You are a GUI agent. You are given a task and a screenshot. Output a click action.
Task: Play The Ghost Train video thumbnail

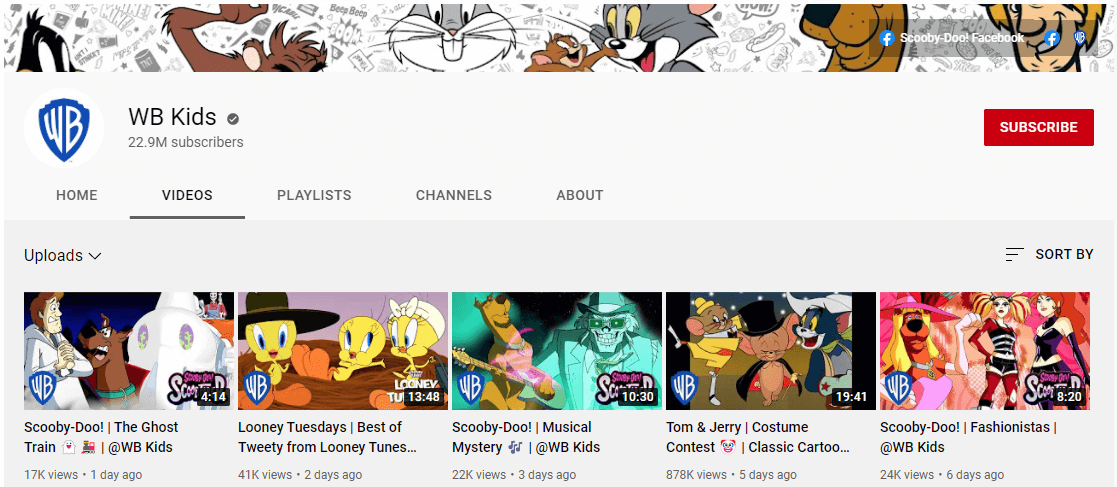129,351
